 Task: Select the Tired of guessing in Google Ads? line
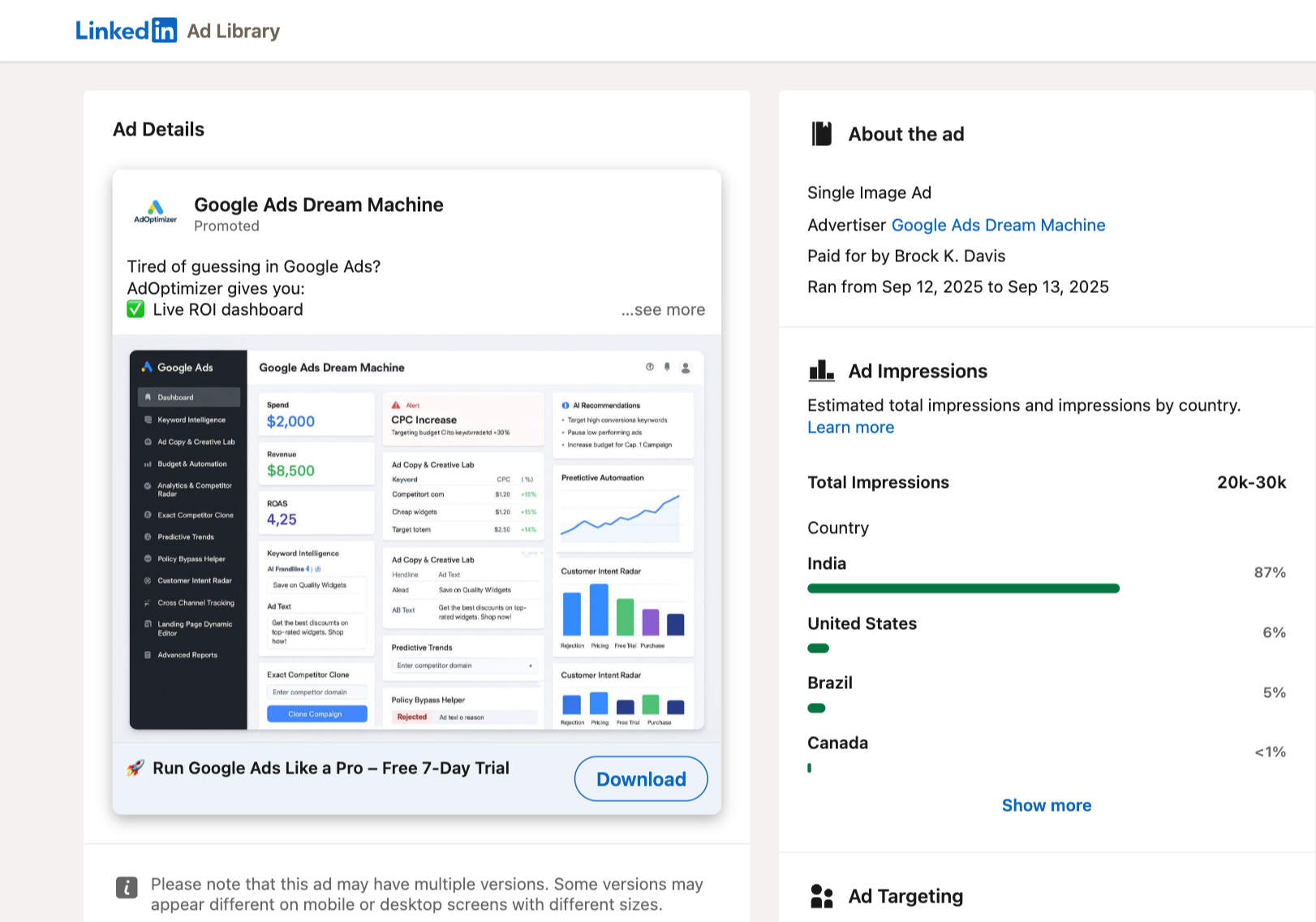[x=254, y=266]
